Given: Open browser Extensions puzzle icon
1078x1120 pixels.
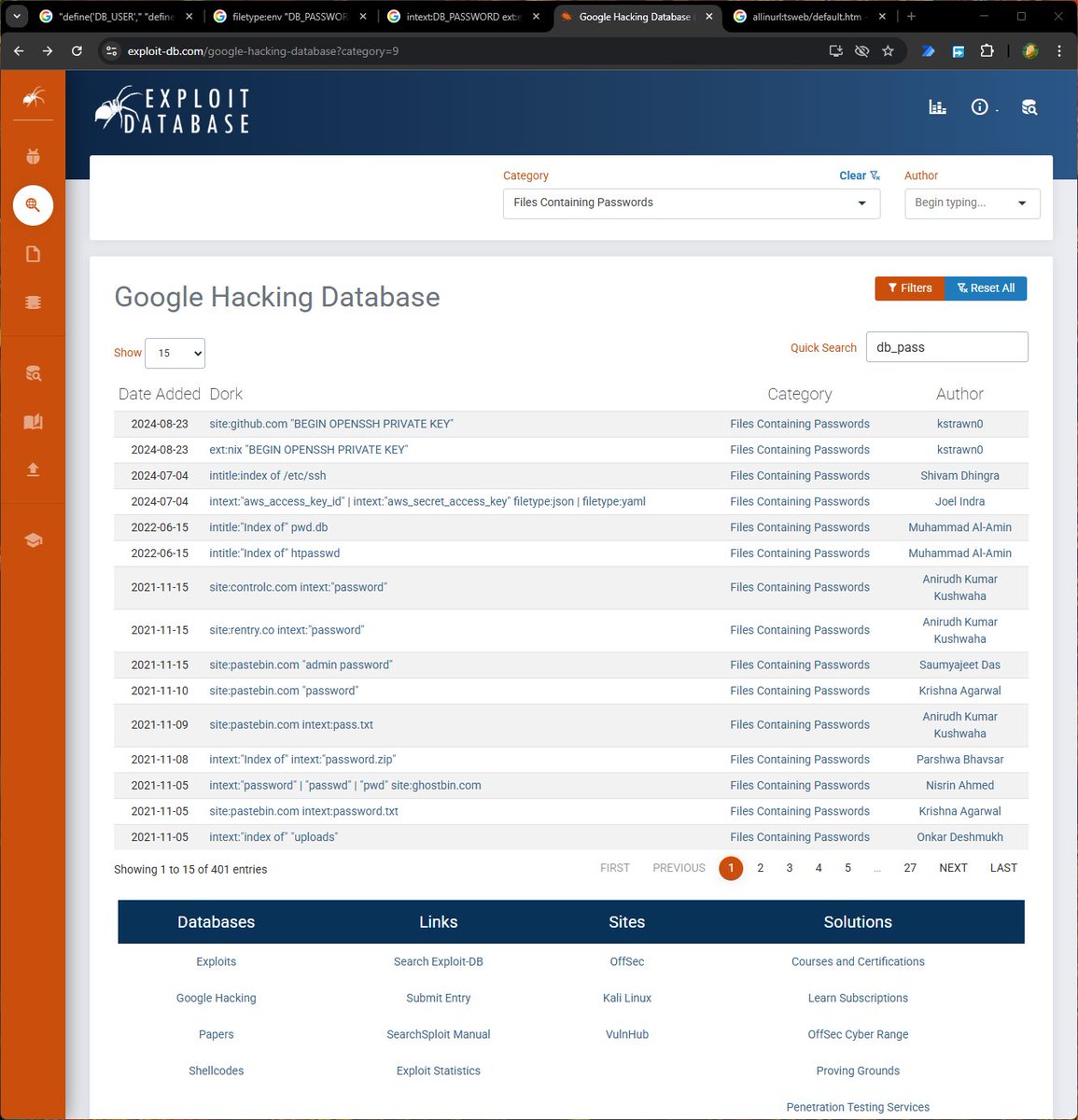Looking at the screenshot, I should (x=987, y=51).
